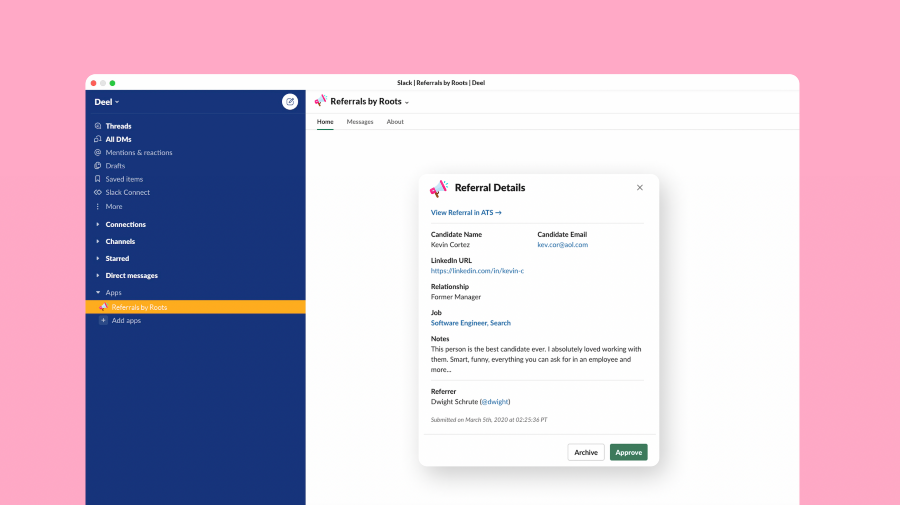Click the Referral Details title
The width and height of the screenshot is (900, 505).
point(490,188)
